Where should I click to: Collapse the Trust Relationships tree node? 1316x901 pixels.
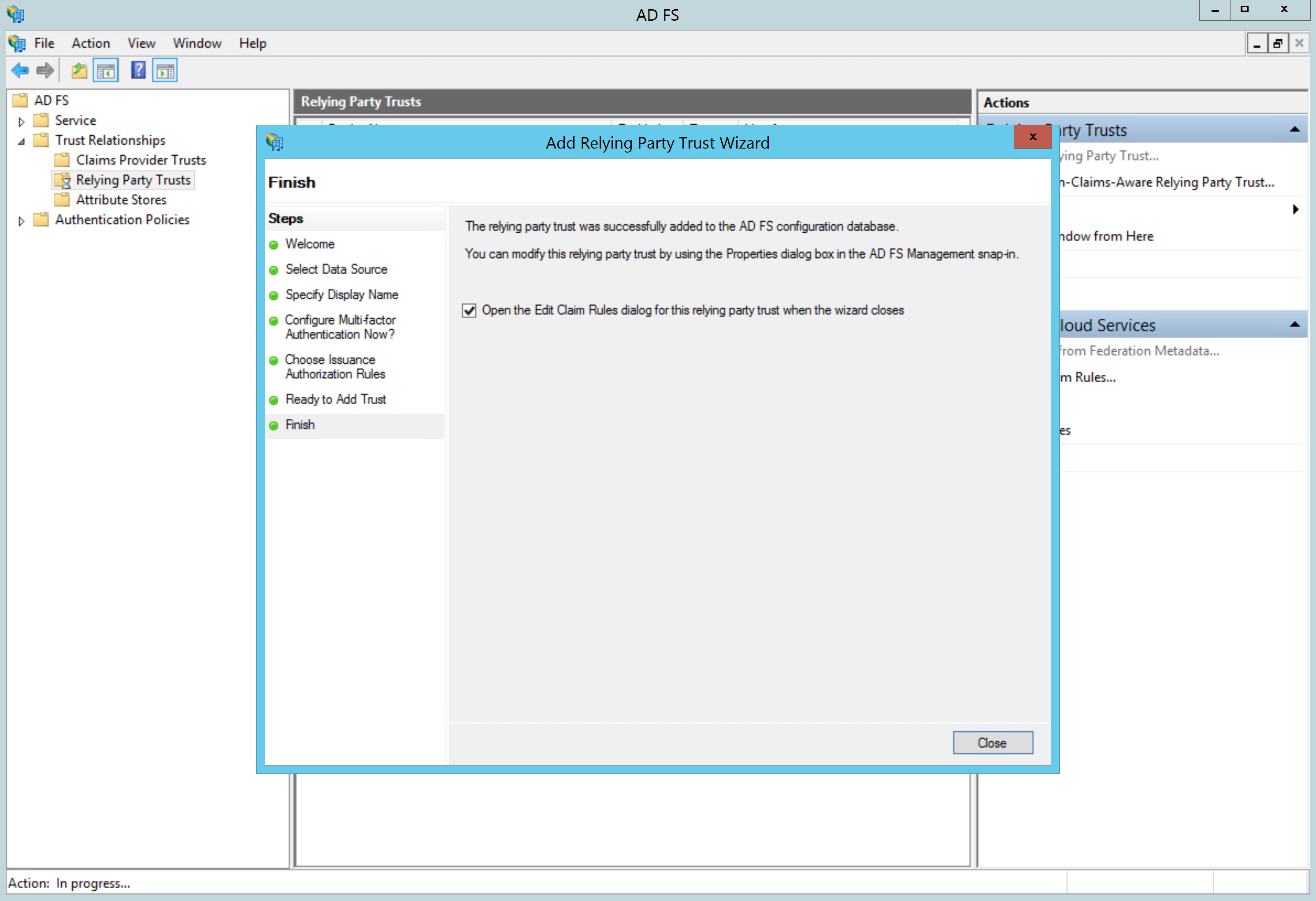click(21, 141)
